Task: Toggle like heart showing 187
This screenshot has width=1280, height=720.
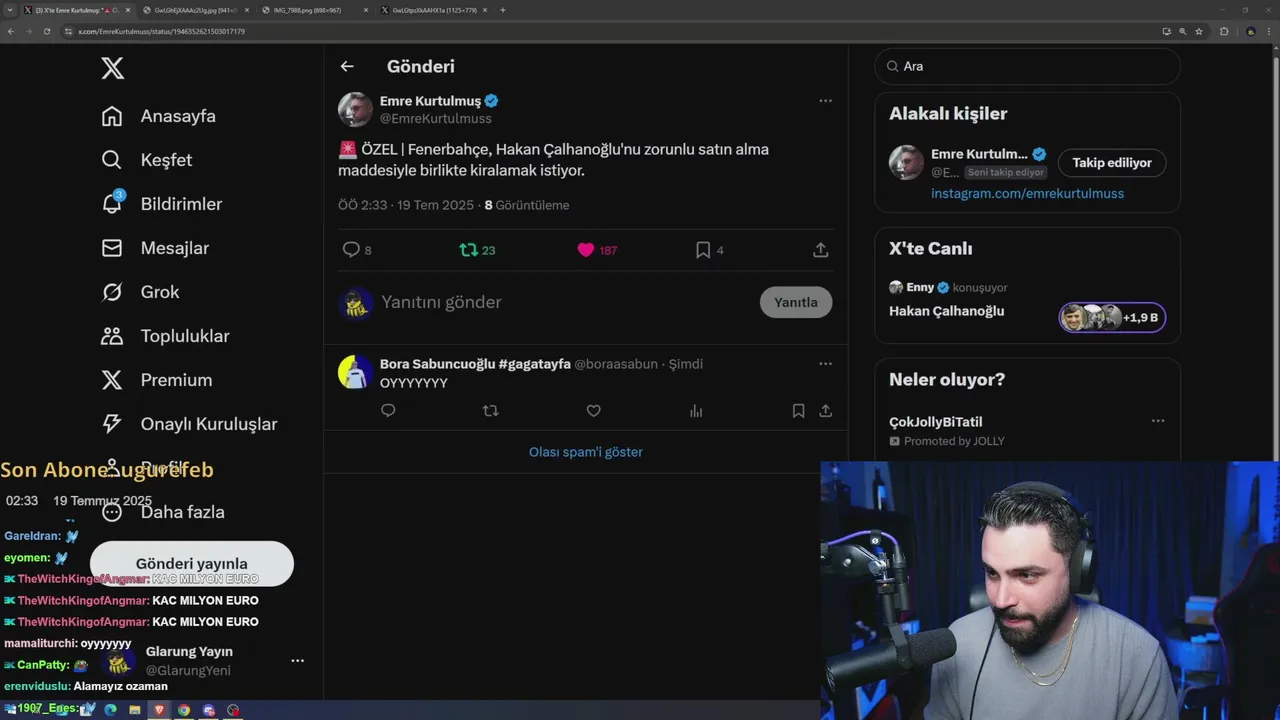Action: tap(586, 250)
